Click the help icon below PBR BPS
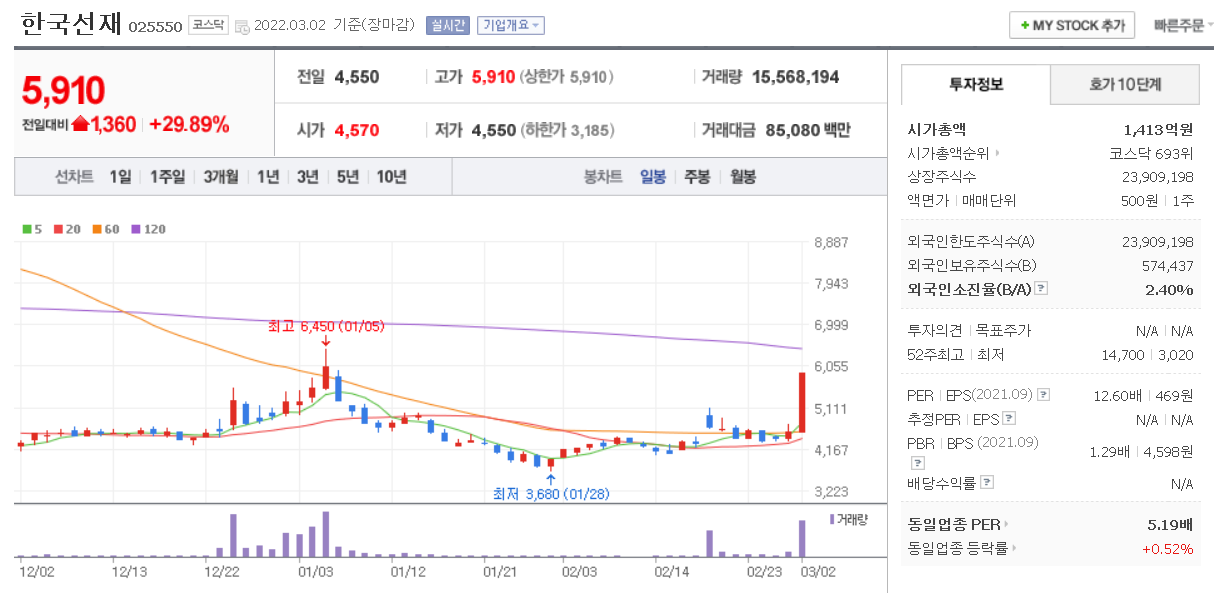The height and width of the screenshot is (593, 1217). pos(917,463)
